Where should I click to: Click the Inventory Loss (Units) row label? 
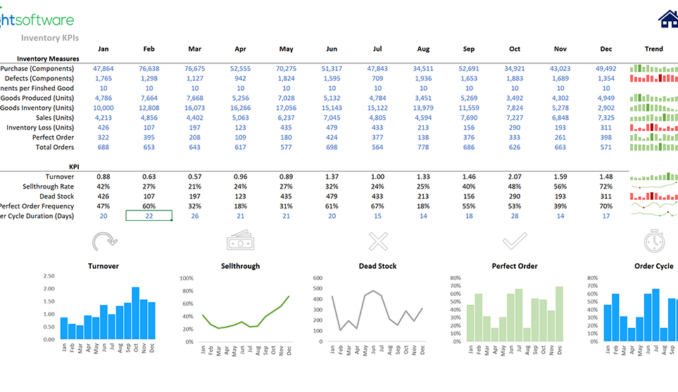(40, 127)
